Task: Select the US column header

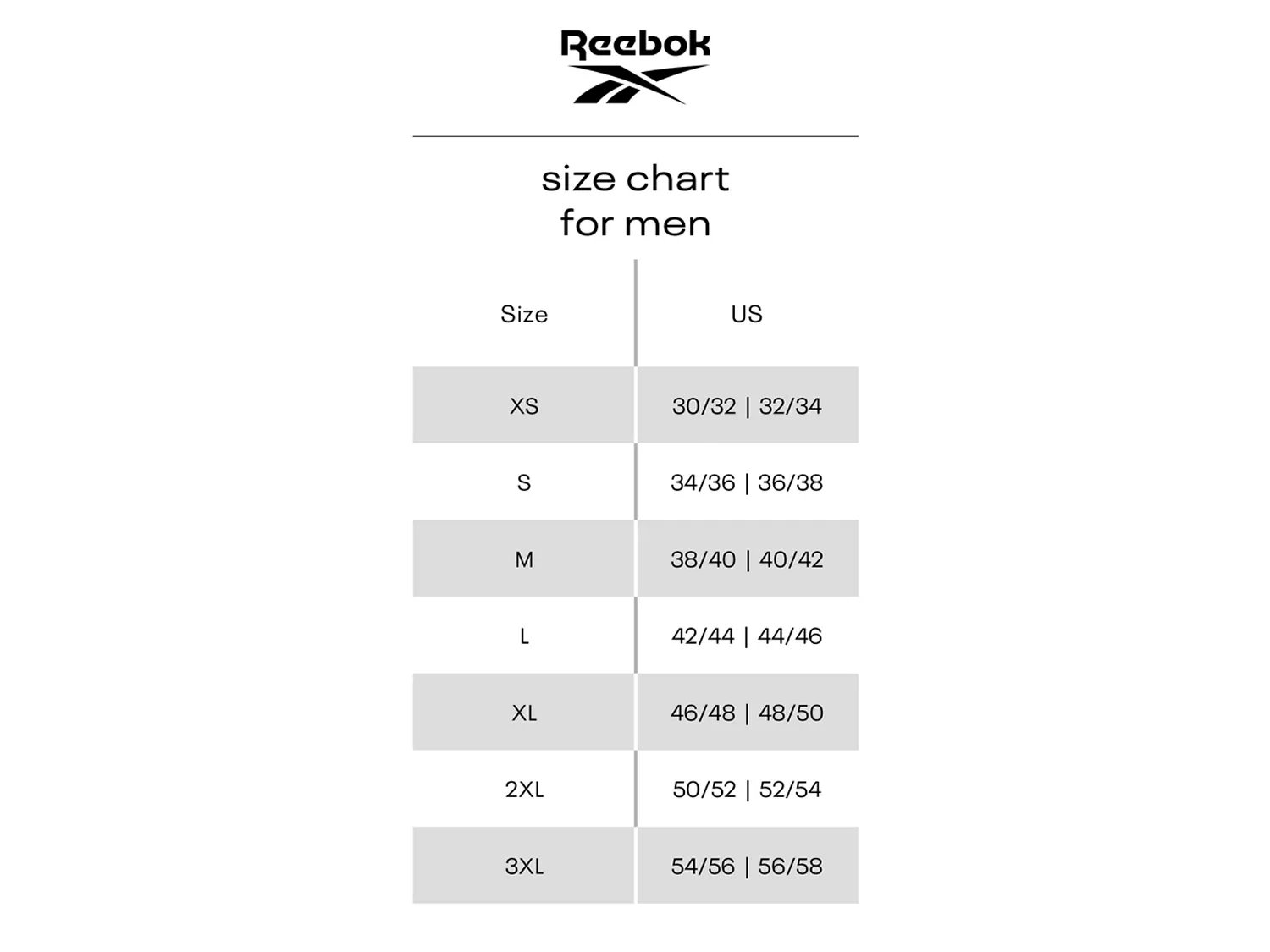Action: pyautogui.click(x=747, y=314)
